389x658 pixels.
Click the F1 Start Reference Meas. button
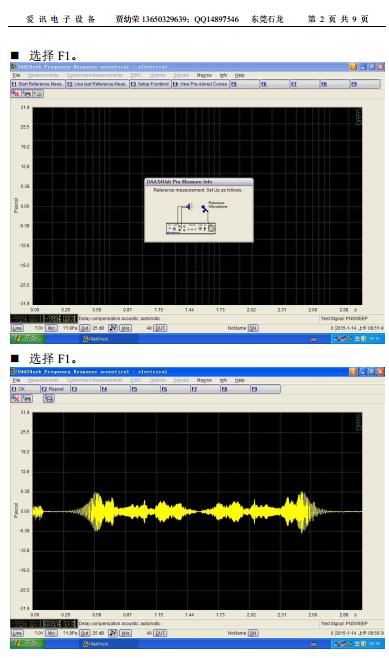[x=37, y=84]
